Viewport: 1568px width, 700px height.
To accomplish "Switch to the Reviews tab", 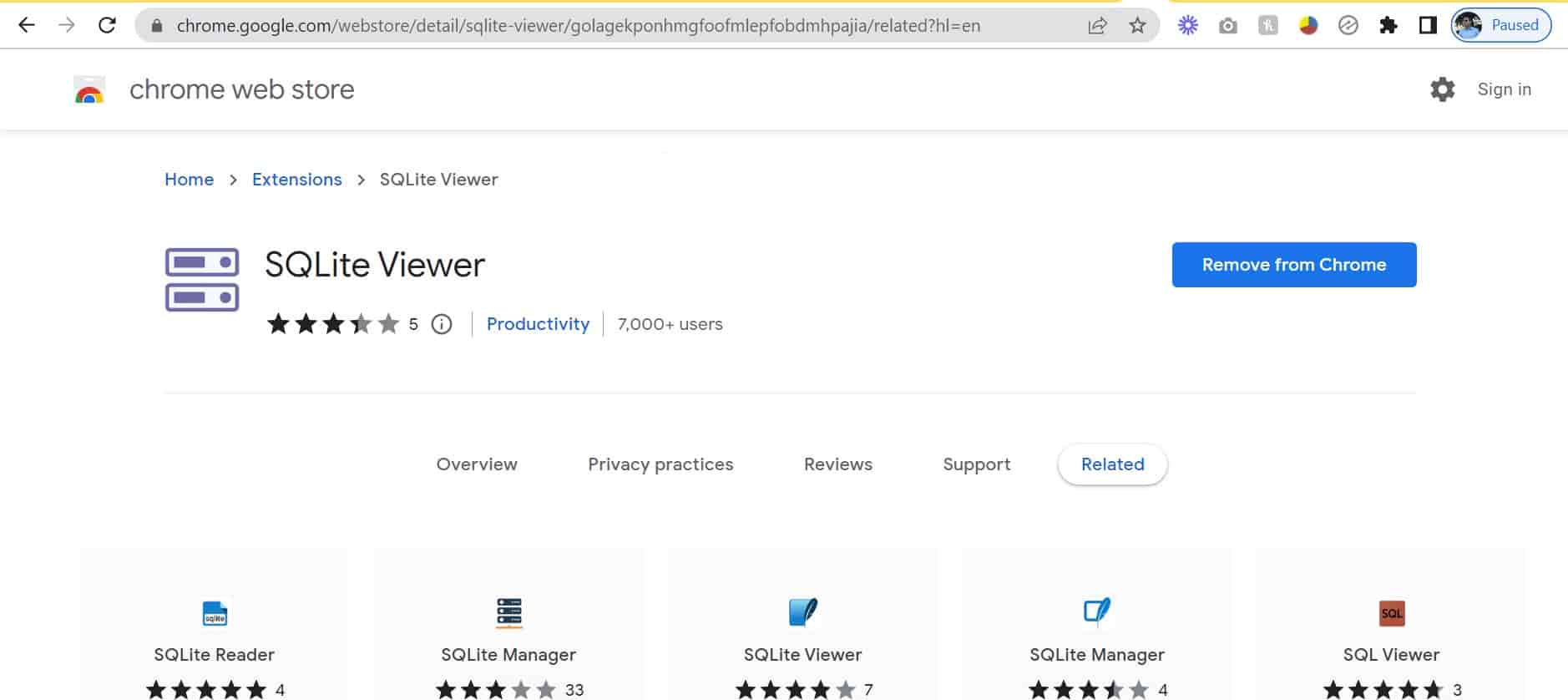I will point(837,464).
